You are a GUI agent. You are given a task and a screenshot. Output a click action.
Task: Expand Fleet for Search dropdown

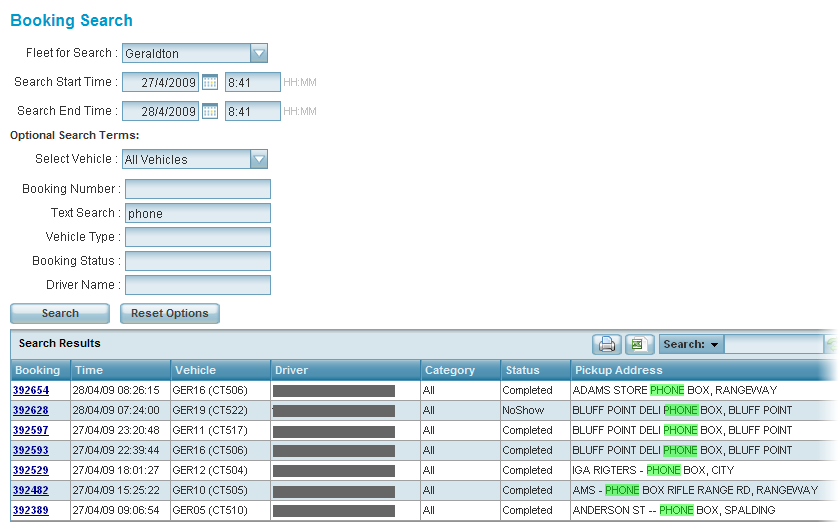(259, 54)
